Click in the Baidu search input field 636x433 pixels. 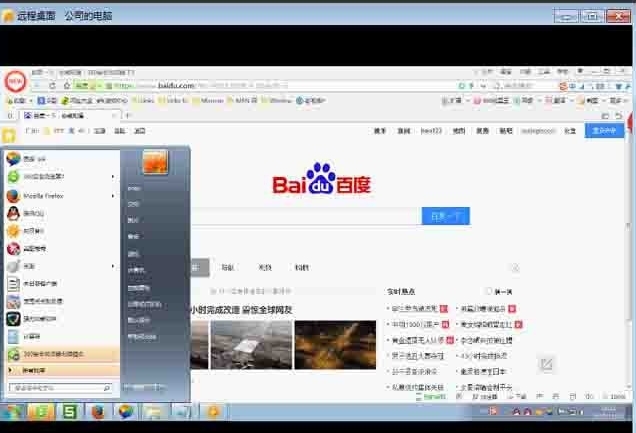[x=306, y=216]
